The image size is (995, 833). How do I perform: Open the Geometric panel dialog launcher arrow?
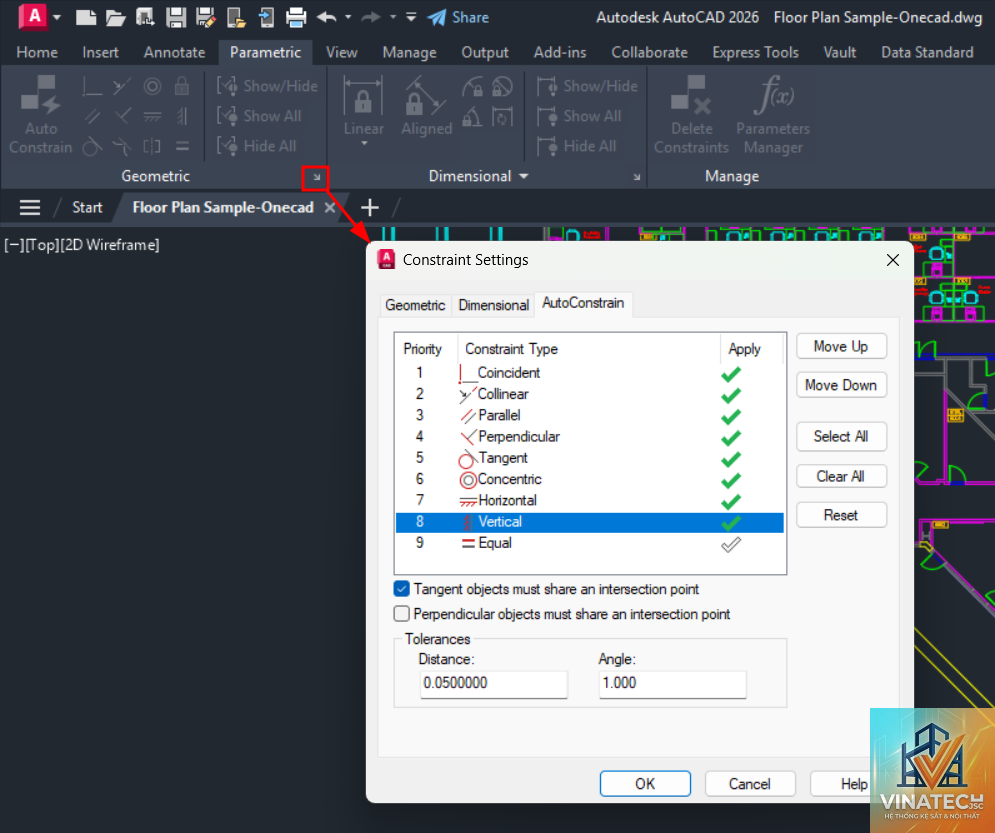316,177
